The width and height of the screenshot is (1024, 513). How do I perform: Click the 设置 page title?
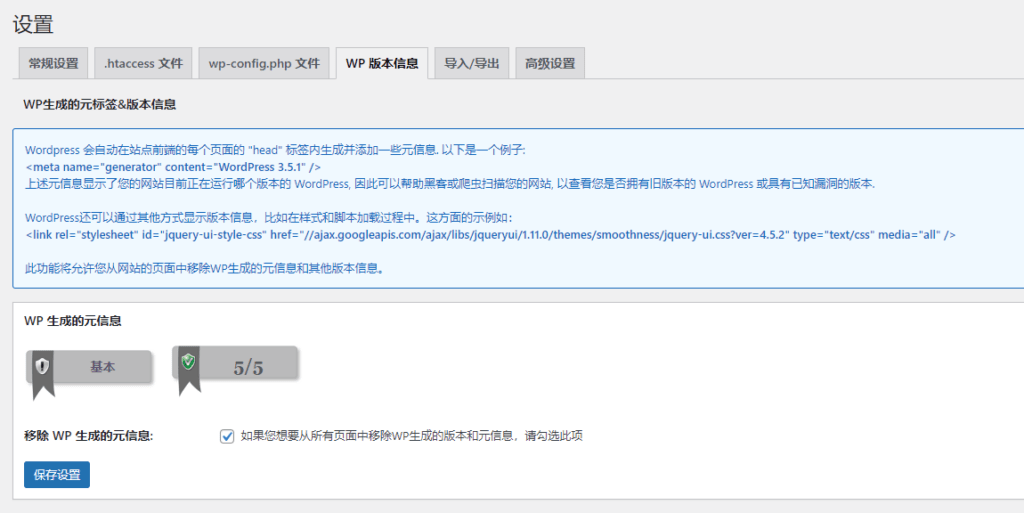[x=33, y=25]
